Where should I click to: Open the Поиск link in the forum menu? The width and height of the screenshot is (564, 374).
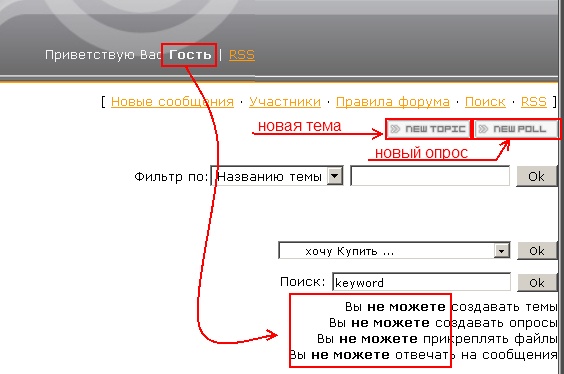click(x=485, y=102)
